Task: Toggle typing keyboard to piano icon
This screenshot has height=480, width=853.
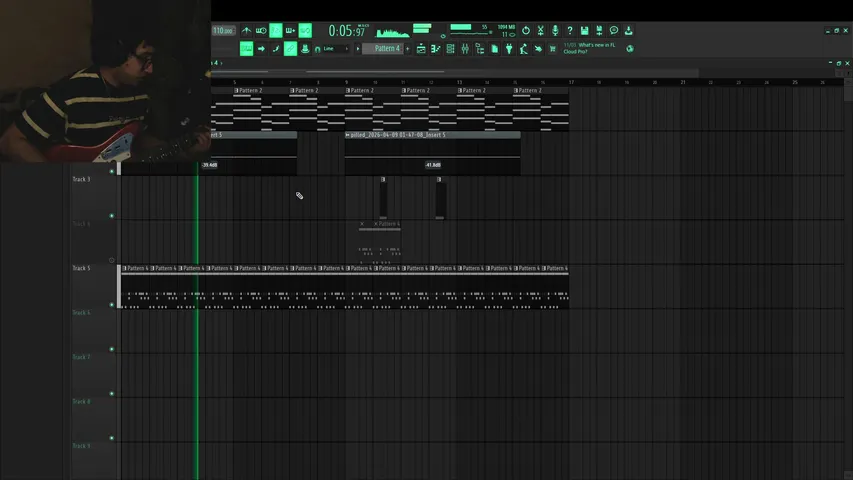Action: click(246, 49)
